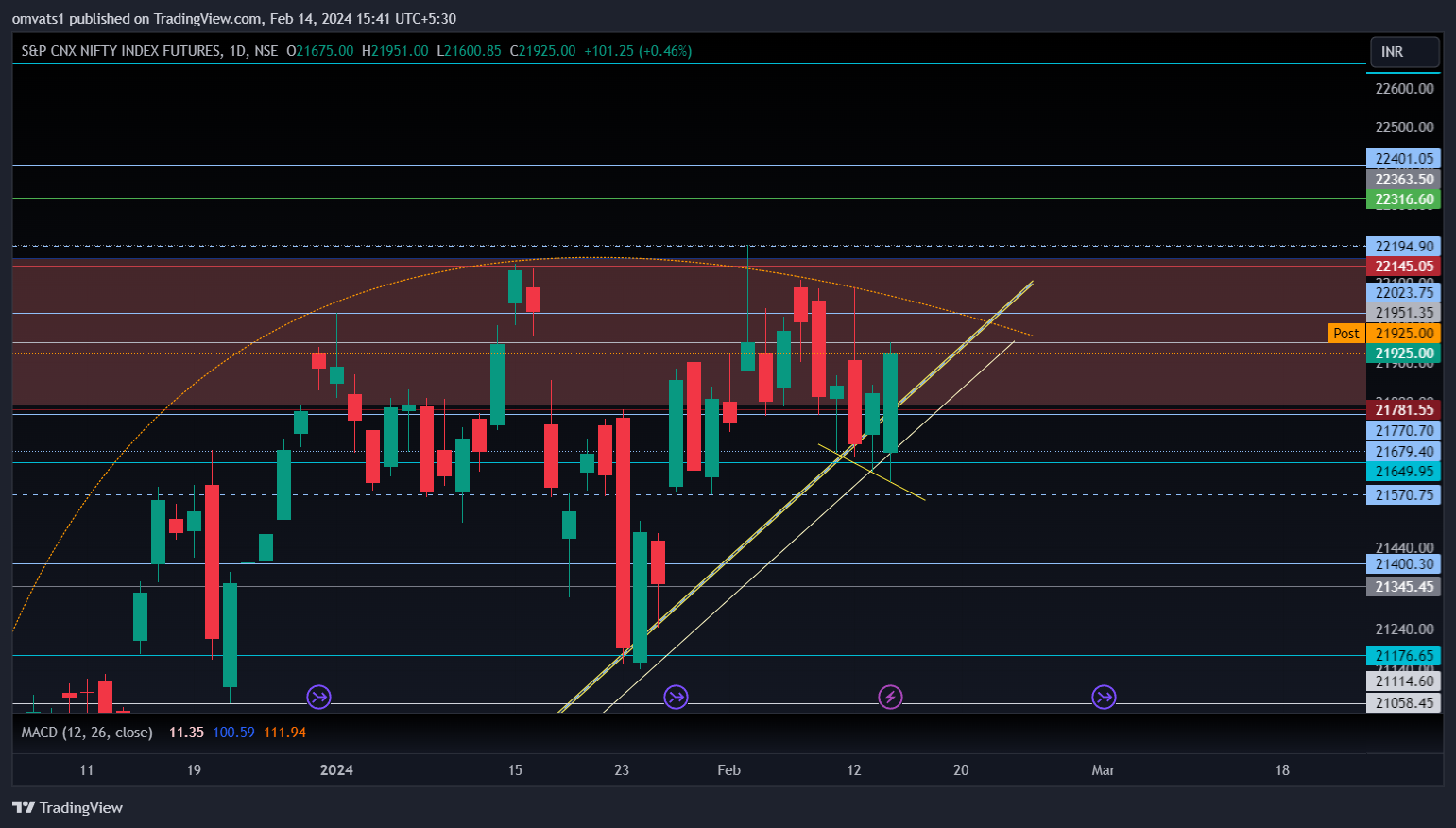
Task: Click the 22600.00 price scale label
Action: coord(1404,89)
